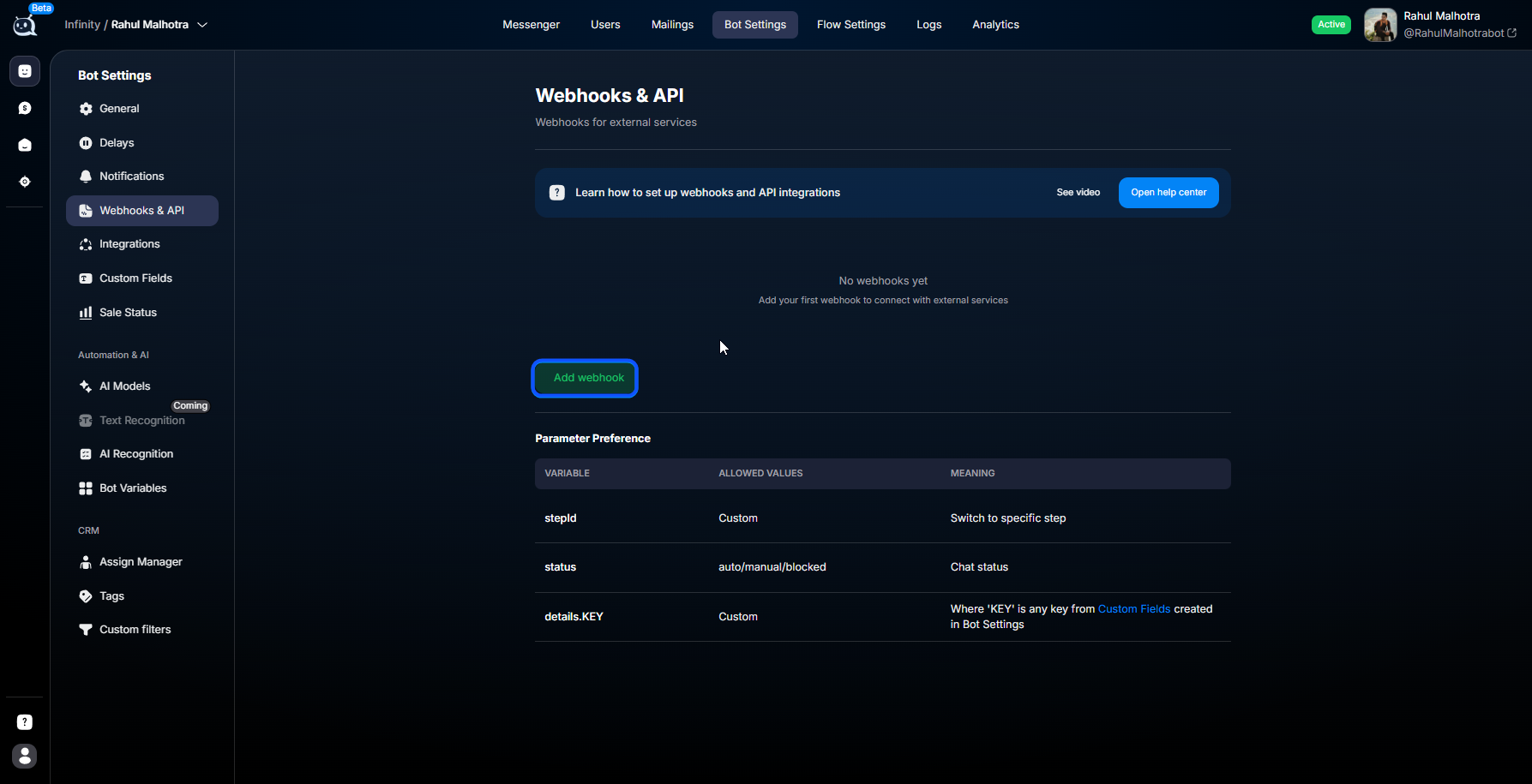Switch to the Analytics tab
This screenshot has height=784, width=1532.
pos(995,25)
